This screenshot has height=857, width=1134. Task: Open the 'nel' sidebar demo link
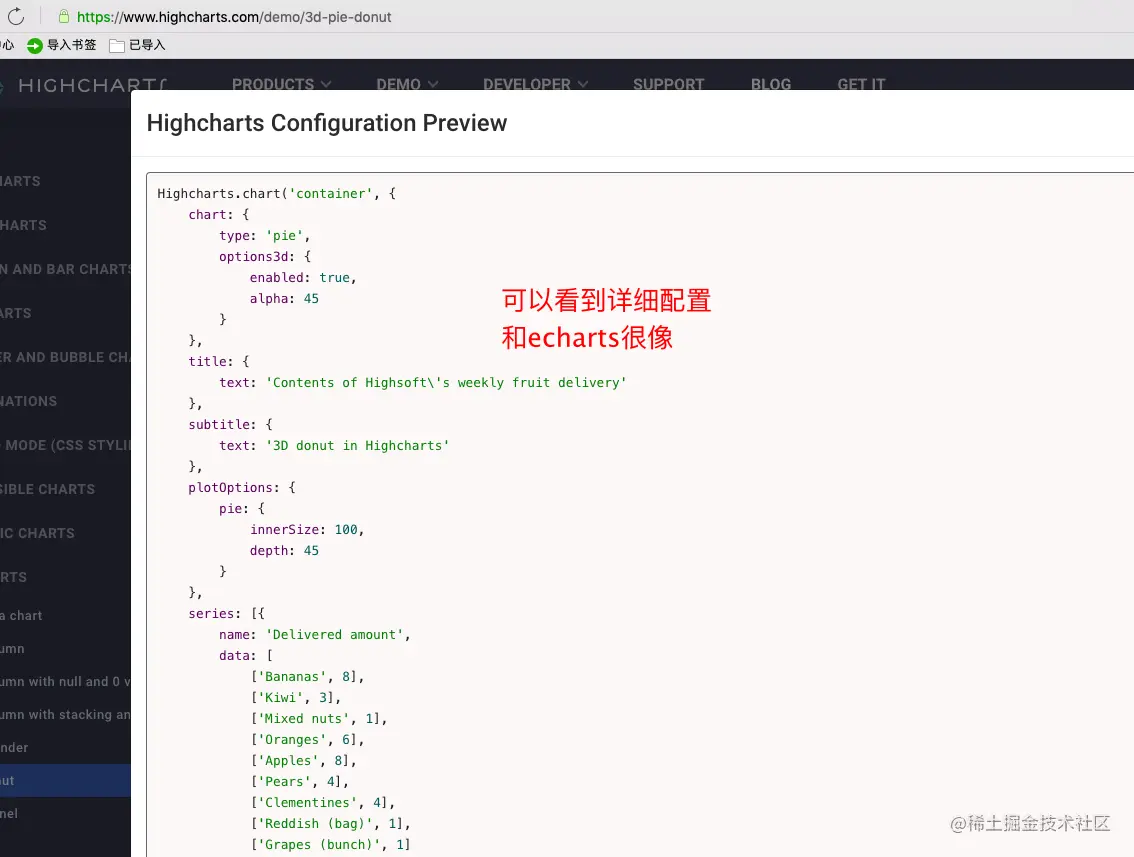coord(9,814)
